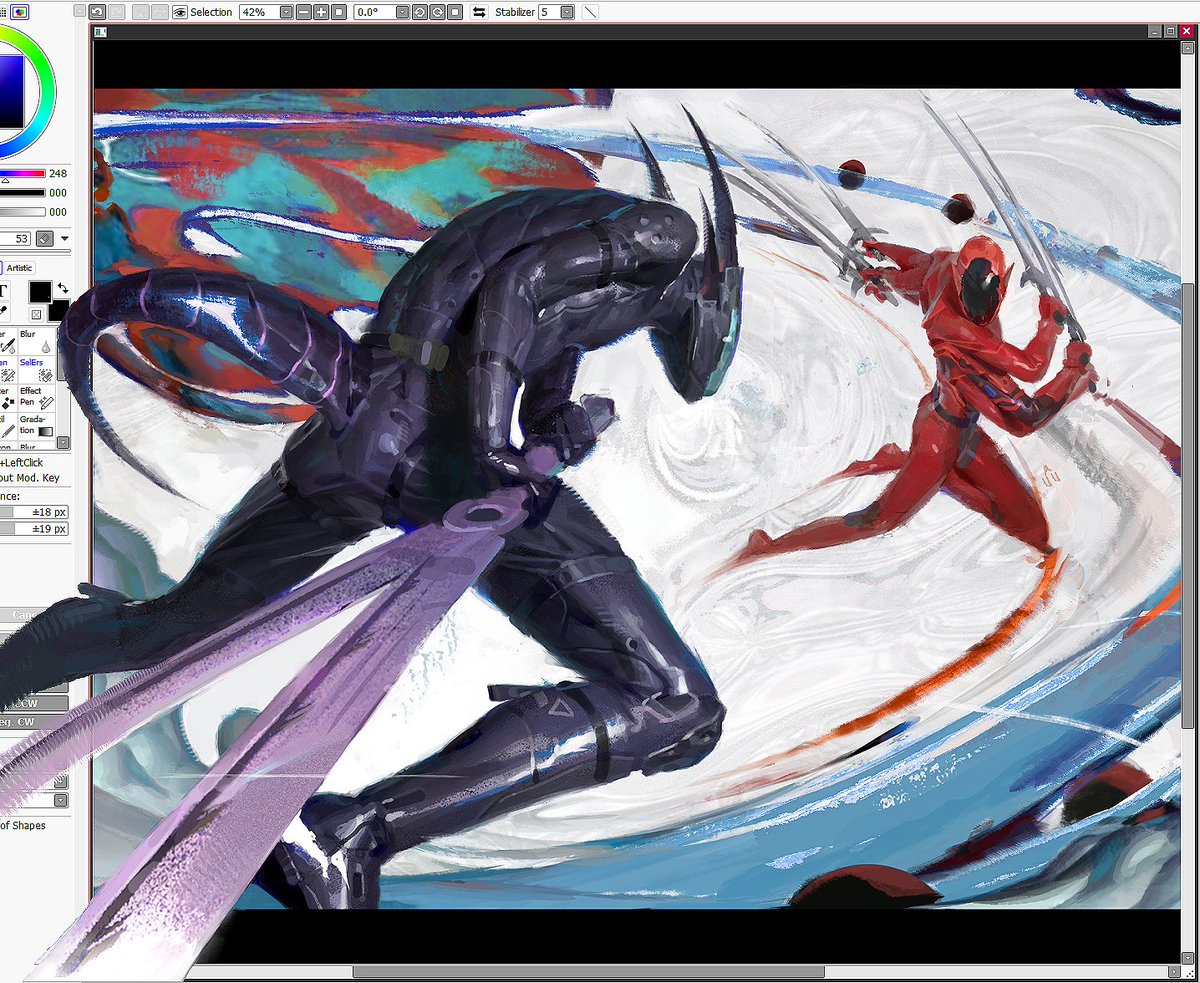Open the 0.0° rotation angle dropdown
Viewport: 1200px width, 983px height.
[402, 12]
